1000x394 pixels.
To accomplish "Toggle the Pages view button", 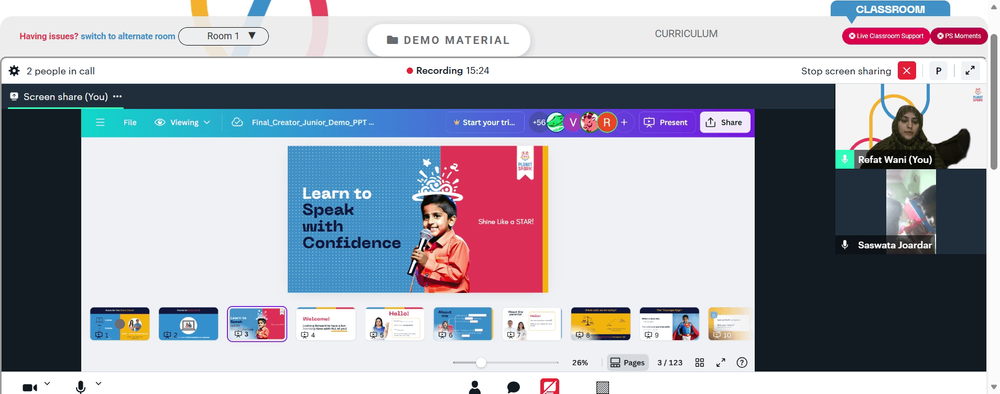I will point(628,363).
